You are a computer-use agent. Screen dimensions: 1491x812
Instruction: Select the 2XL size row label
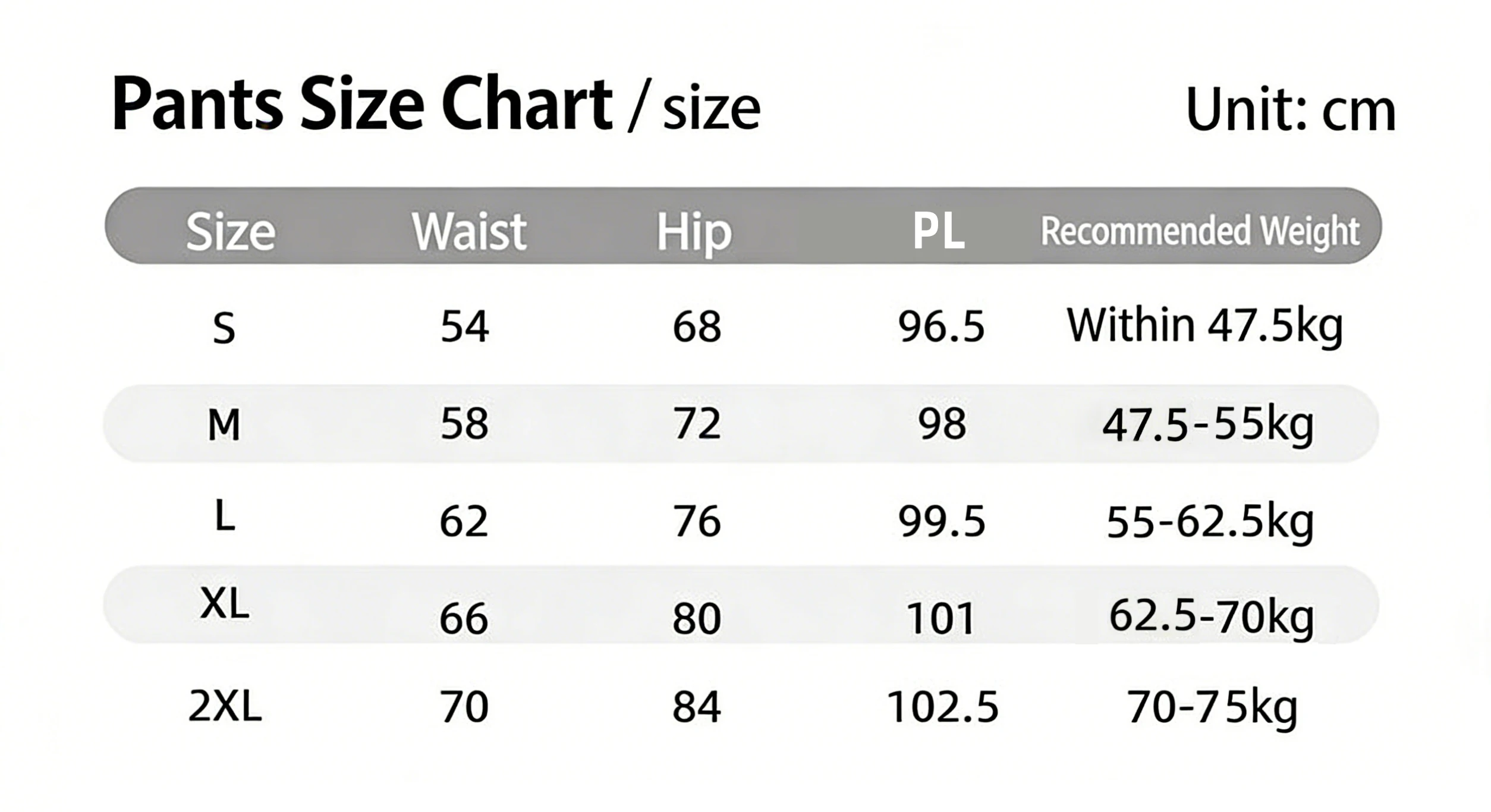225,706
